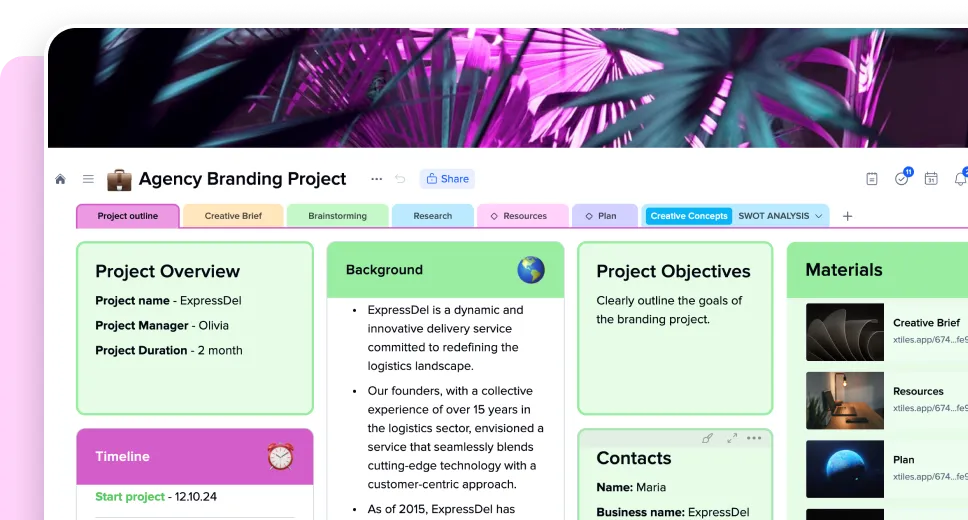Click the Project Objectives heading
Viewport: 968px width, 520px height.
673,271
